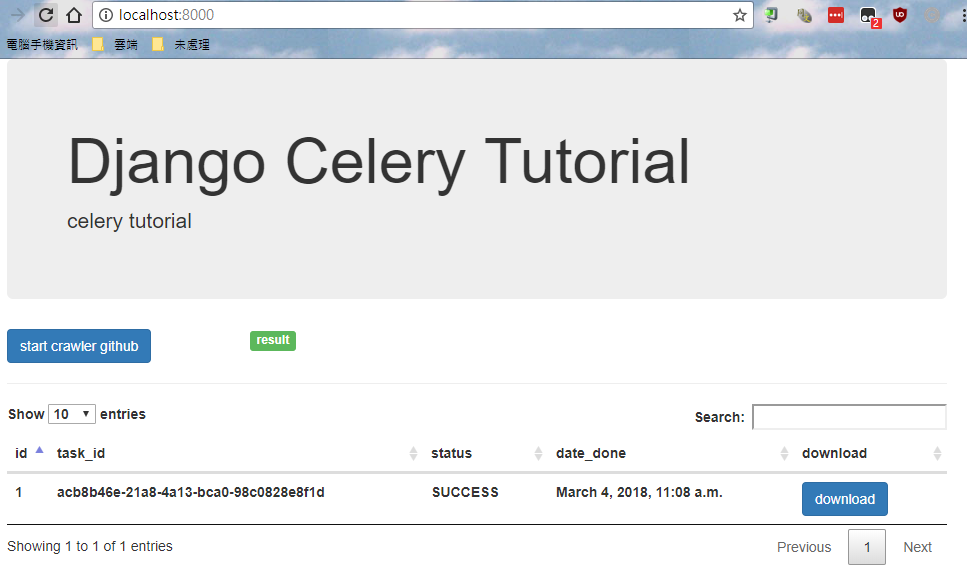Download the result for the SUCCESS task row
Image resolution: width=967 pixels, height=580 pixels.
844,499
